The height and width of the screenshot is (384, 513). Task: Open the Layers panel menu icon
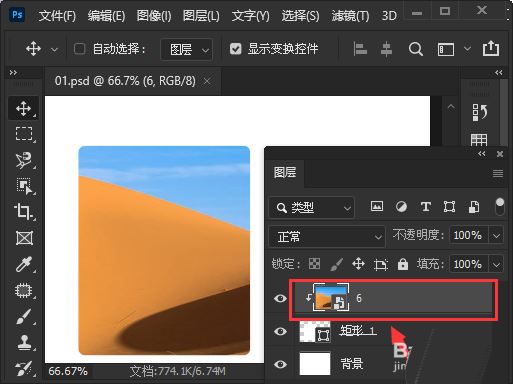click(498, 173)
